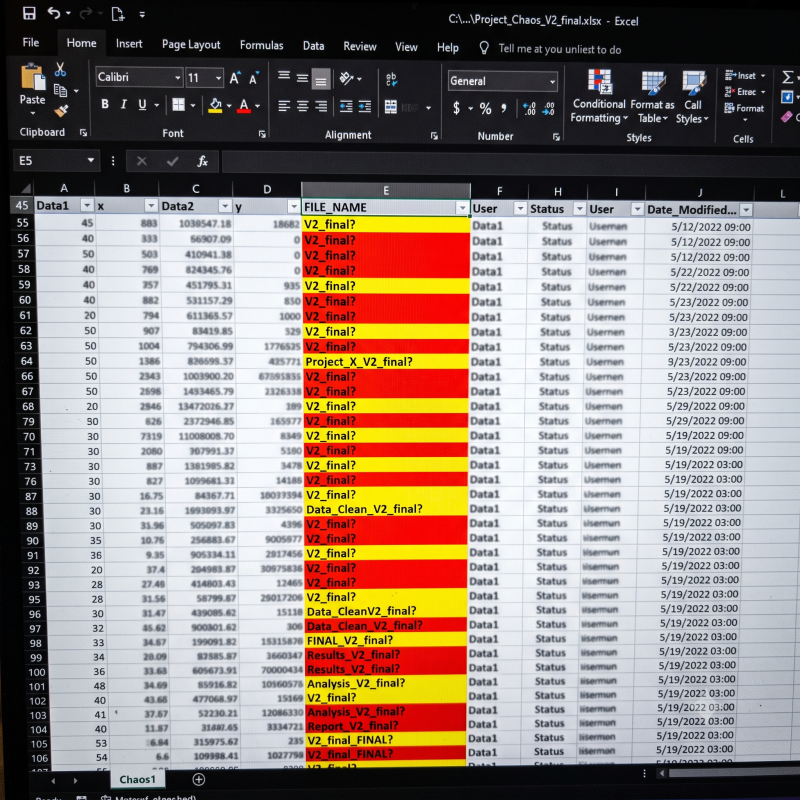Select the Chaos1 sheet tab
Screen dimensions: 800x800
tap(137, 779)
